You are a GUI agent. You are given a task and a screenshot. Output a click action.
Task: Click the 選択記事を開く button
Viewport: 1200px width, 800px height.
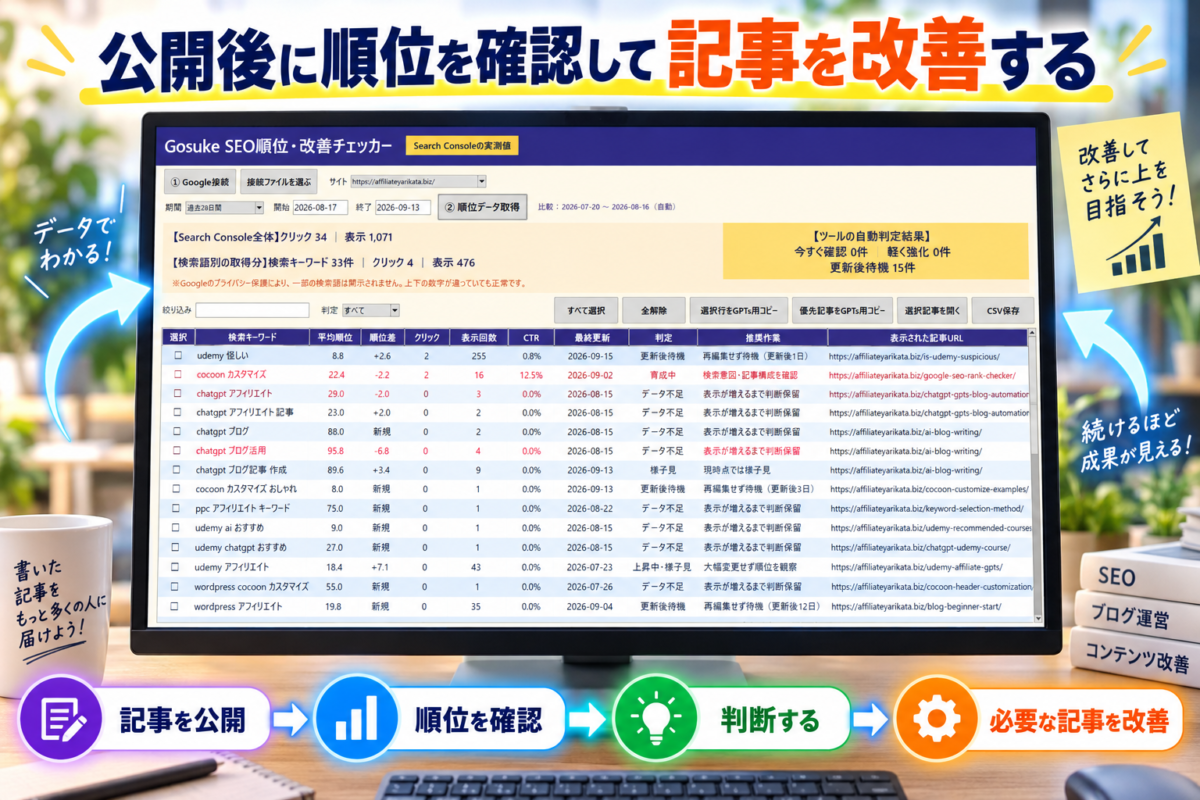pos(931,310)
